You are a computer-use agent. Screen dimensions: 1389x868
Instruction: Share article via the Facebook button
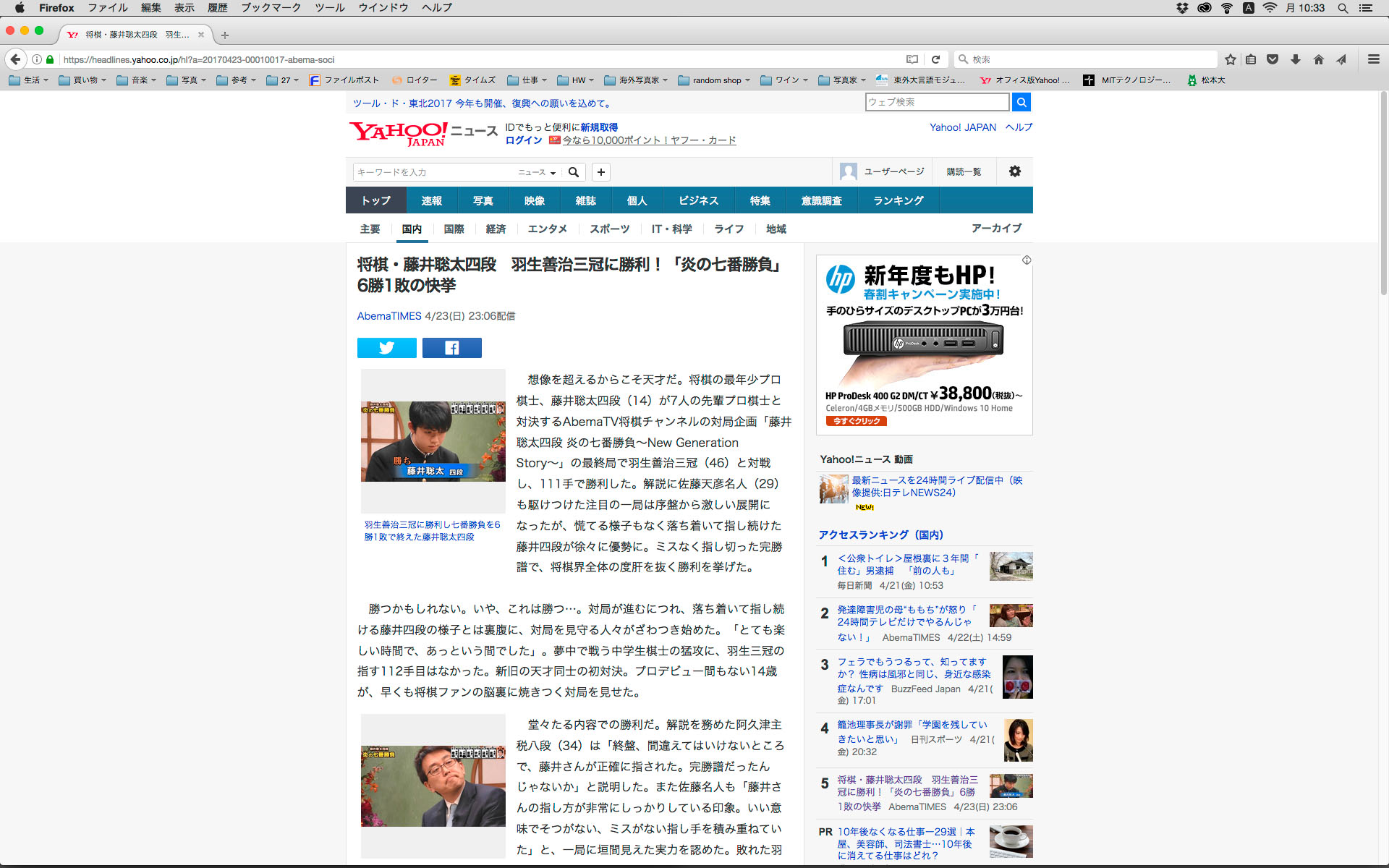coord(451,348)
